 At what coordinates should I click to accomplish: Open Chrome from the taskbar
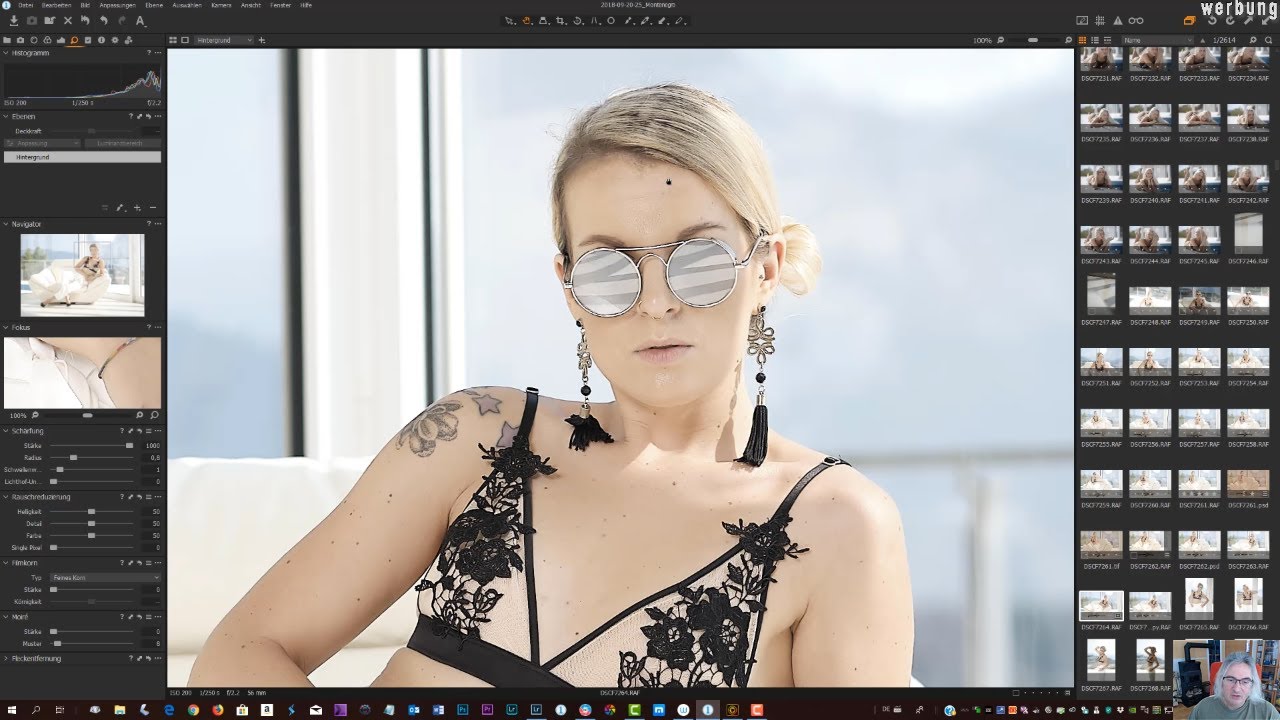[193, 710]
